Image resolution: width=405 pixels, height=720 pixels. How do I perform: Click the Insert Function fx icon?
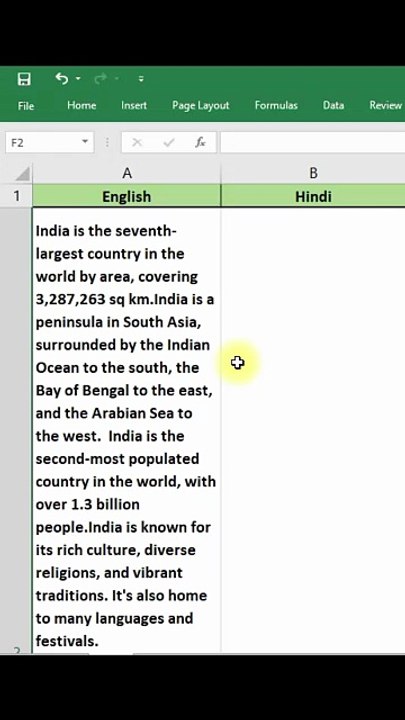point(200,143)
